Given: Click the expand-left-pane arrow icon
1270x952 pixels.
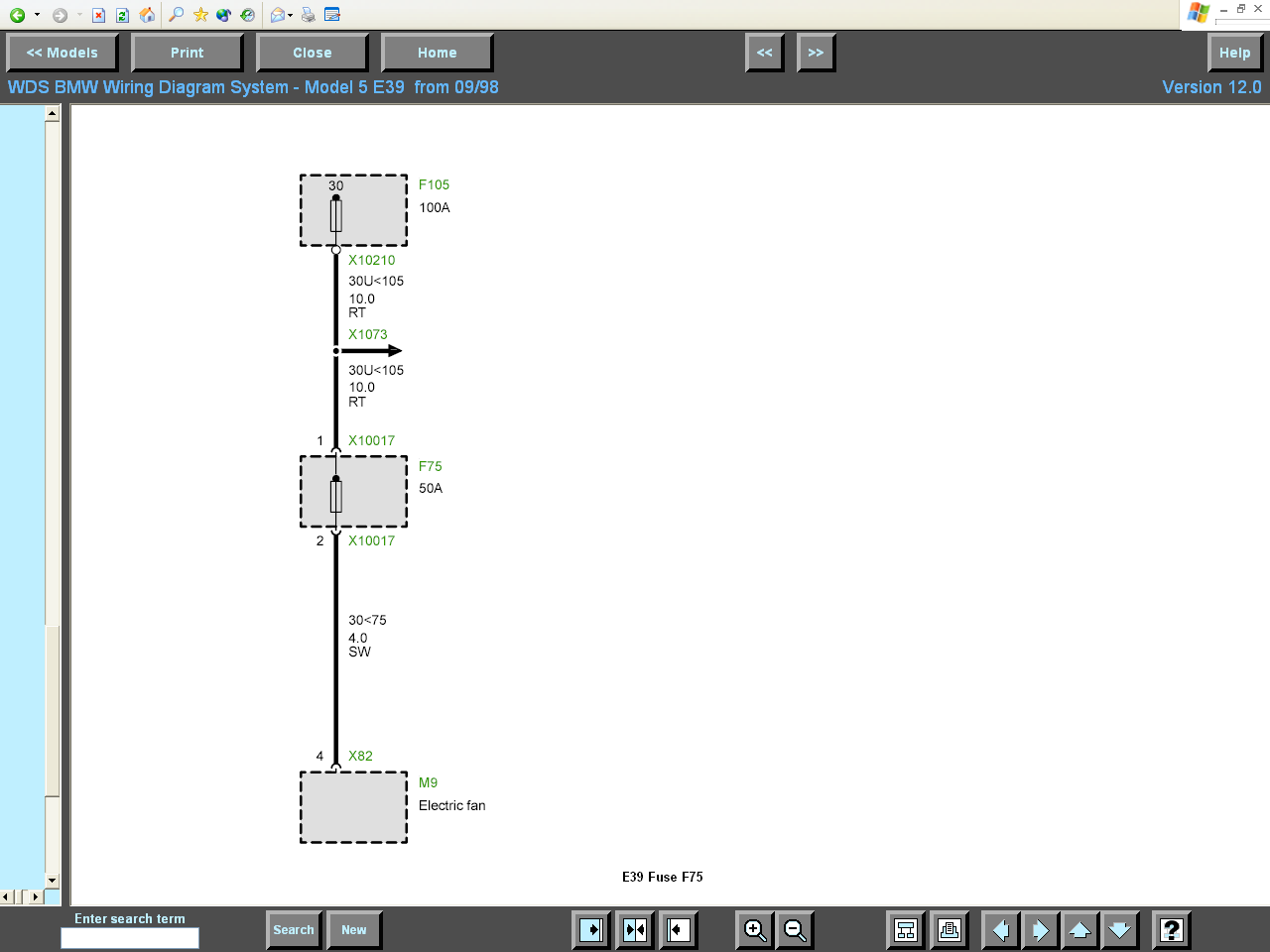Looking at the screenshot, I should pyautogui.click(x=591, y=930).
